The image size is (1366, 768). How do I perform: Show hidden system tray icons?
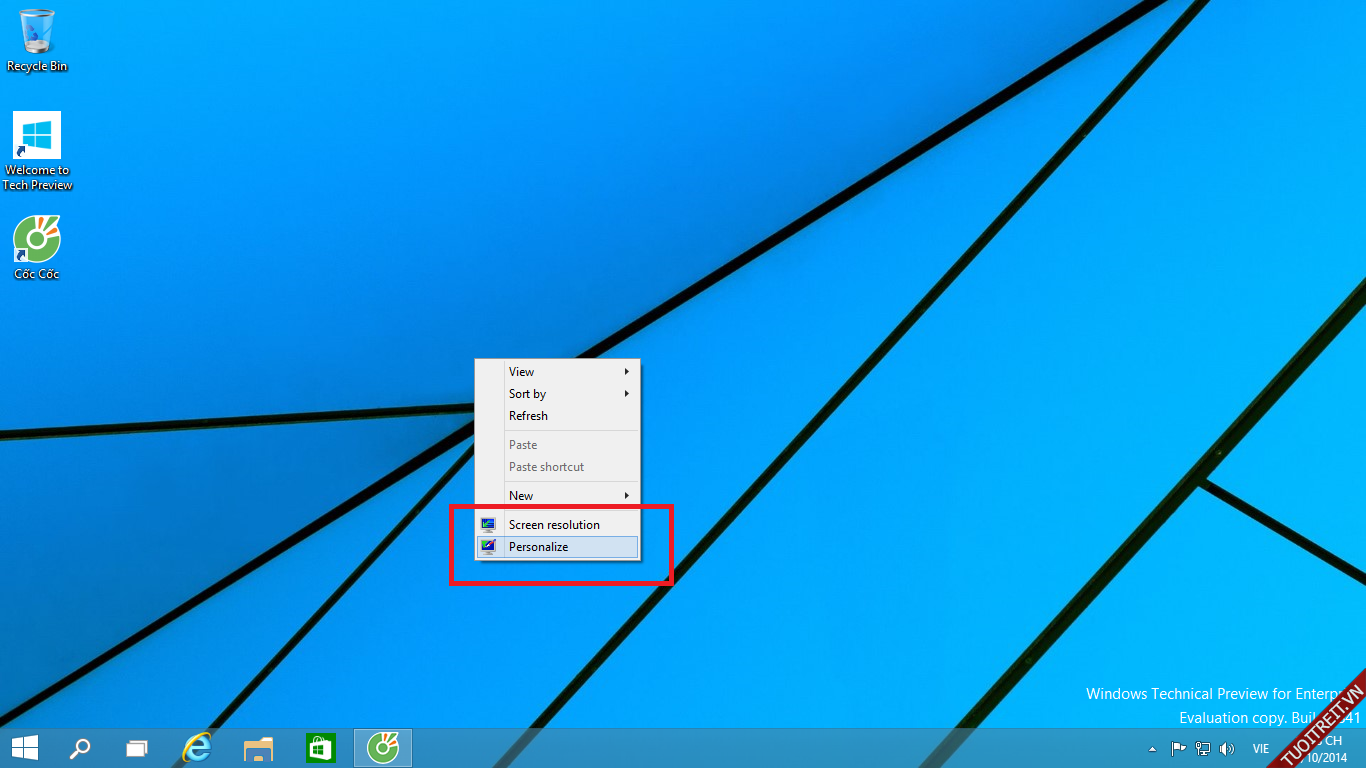click(1152, 749)
